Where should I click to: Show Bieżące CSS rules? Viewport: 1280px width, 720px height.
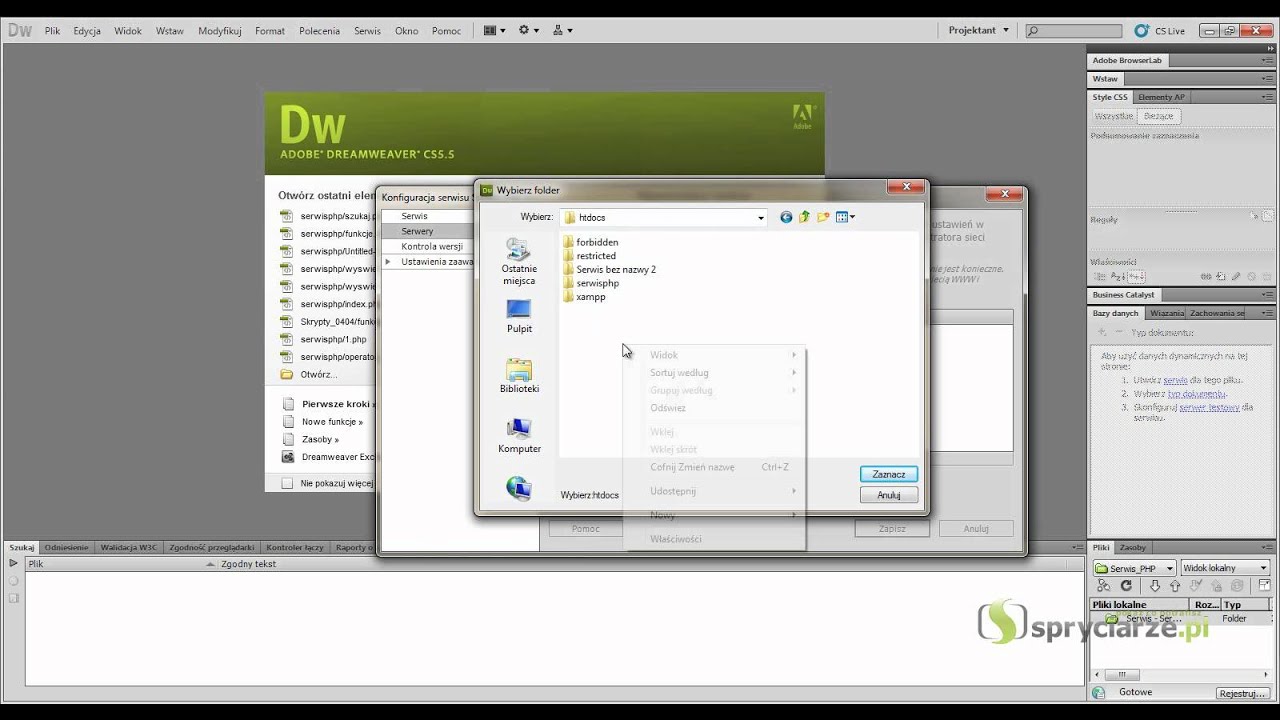pos(1158,116)
